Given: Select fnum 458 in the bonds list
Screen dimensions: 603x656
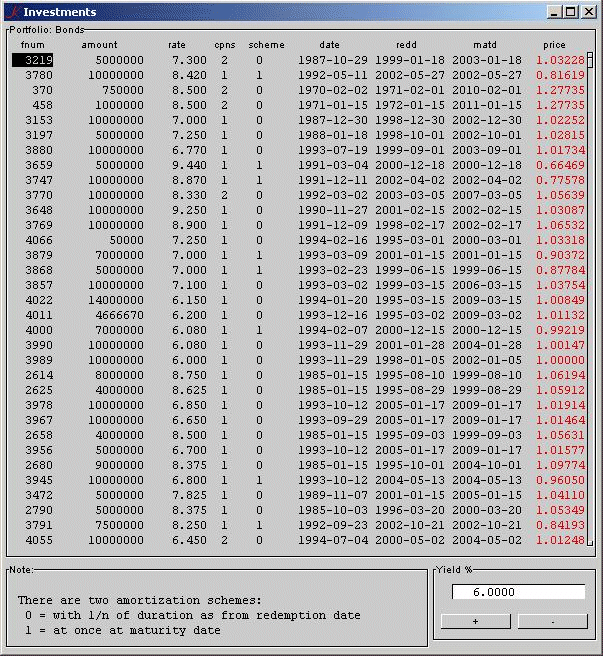Looking at the screenshot, I should pos(42,105).
